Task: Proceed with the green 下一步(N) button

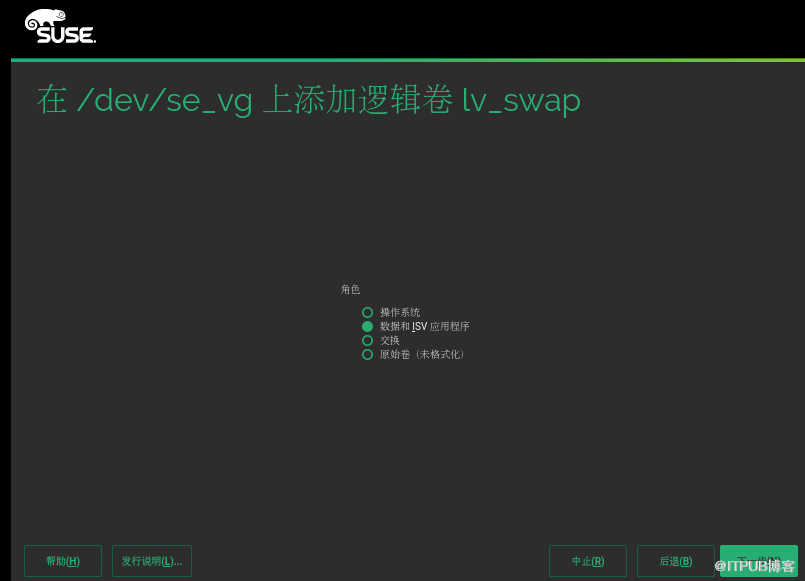Action: [x=759, y=561]
